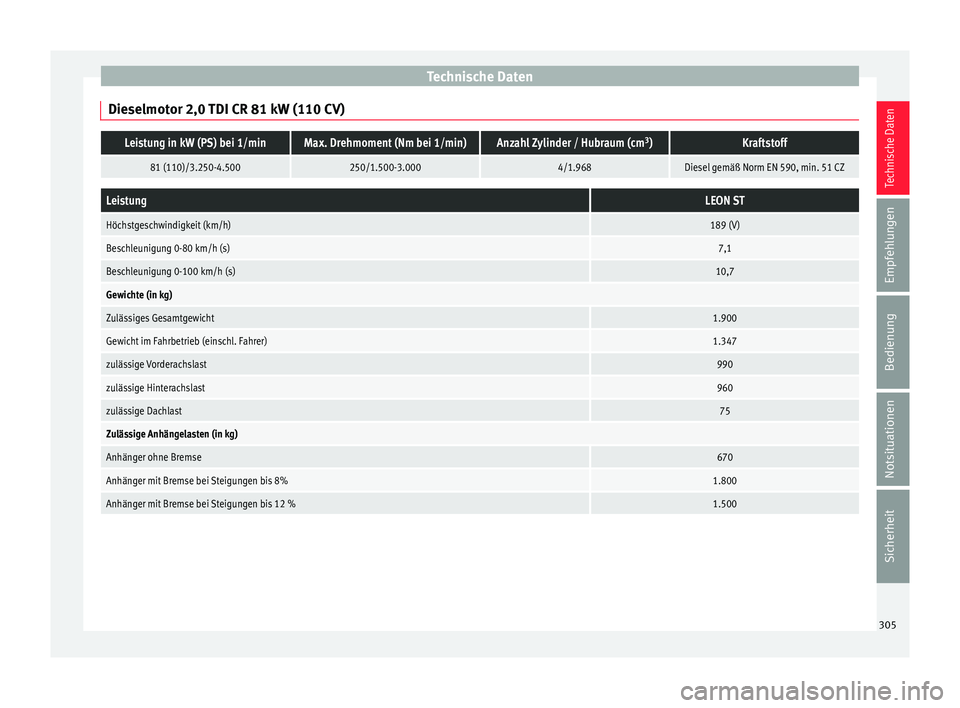
Task: Select the trailer load value 1.500
Action: click(x=725, y=504)
